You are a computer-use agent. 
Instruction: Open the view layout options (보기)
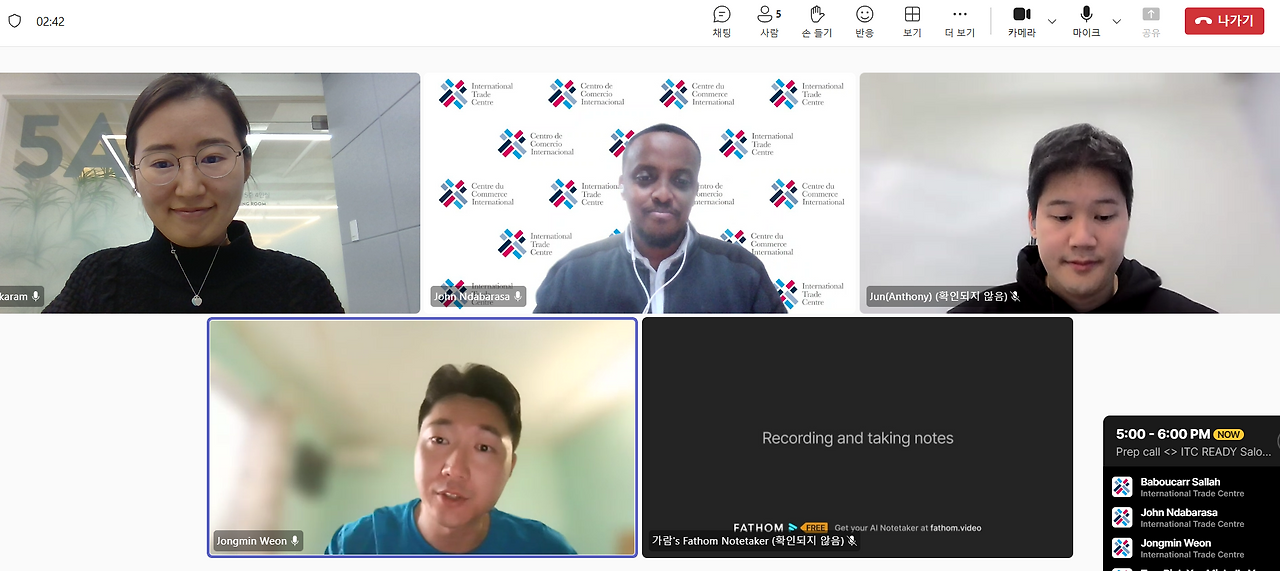[x=912, y=22]
